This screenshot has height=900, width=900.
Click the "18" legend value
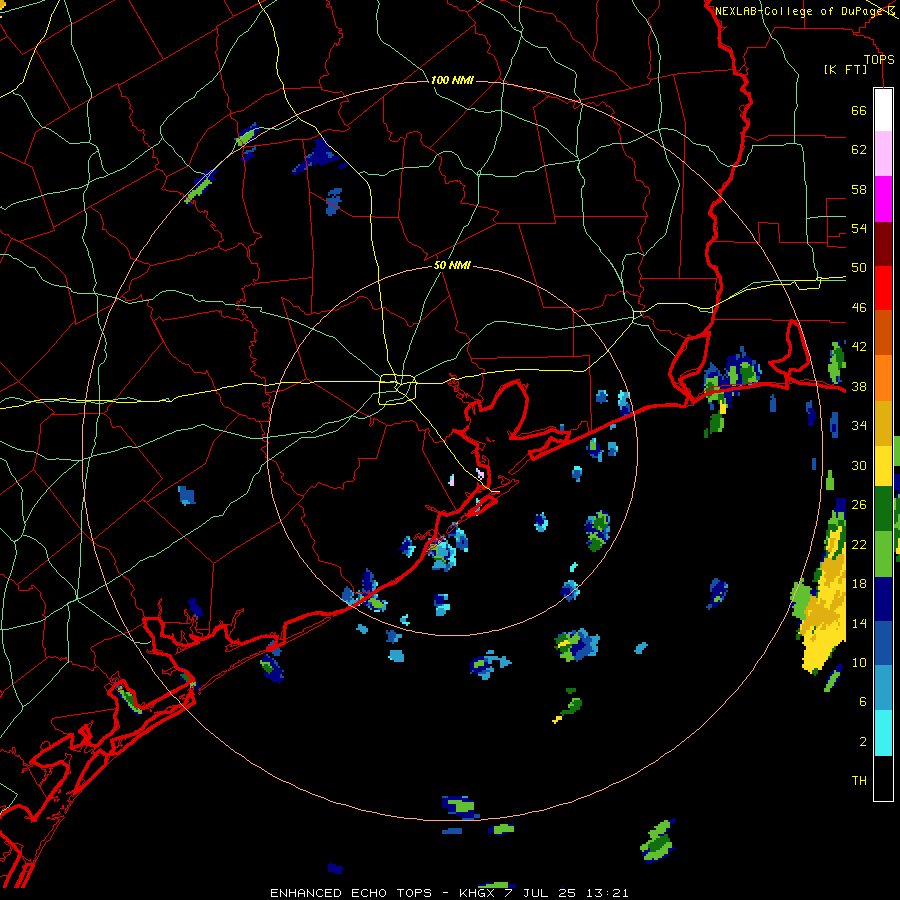(859, 584)
